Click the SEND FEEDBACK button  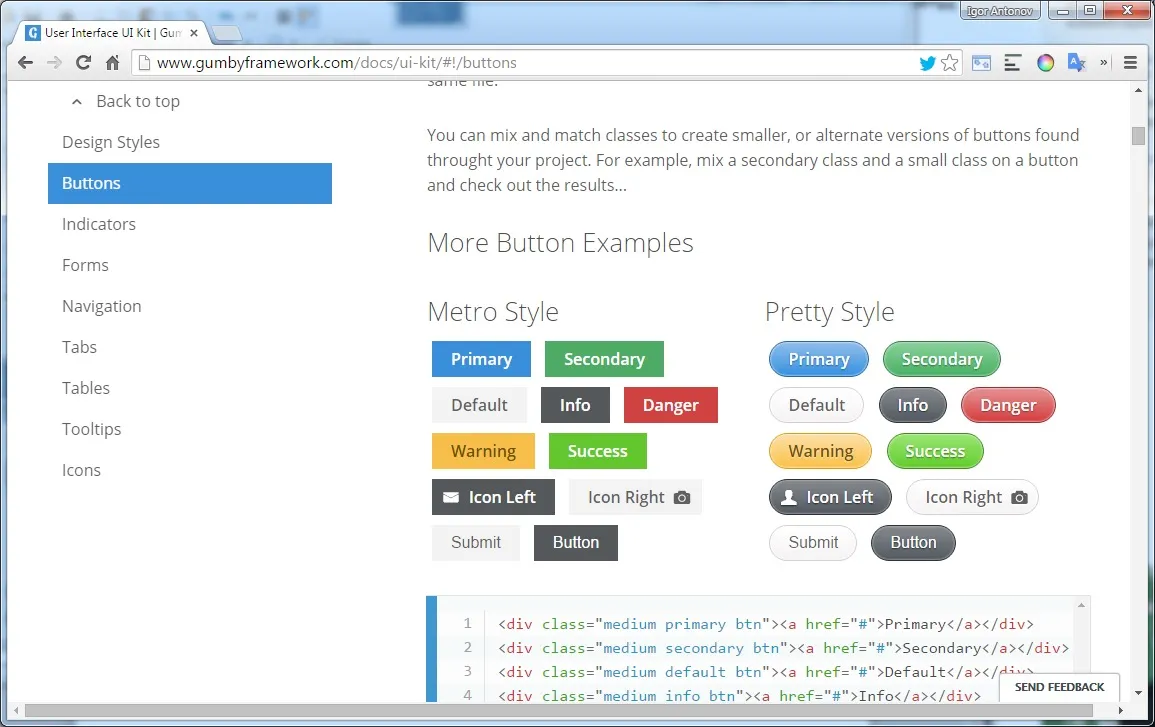click(x=1059, y=687)
